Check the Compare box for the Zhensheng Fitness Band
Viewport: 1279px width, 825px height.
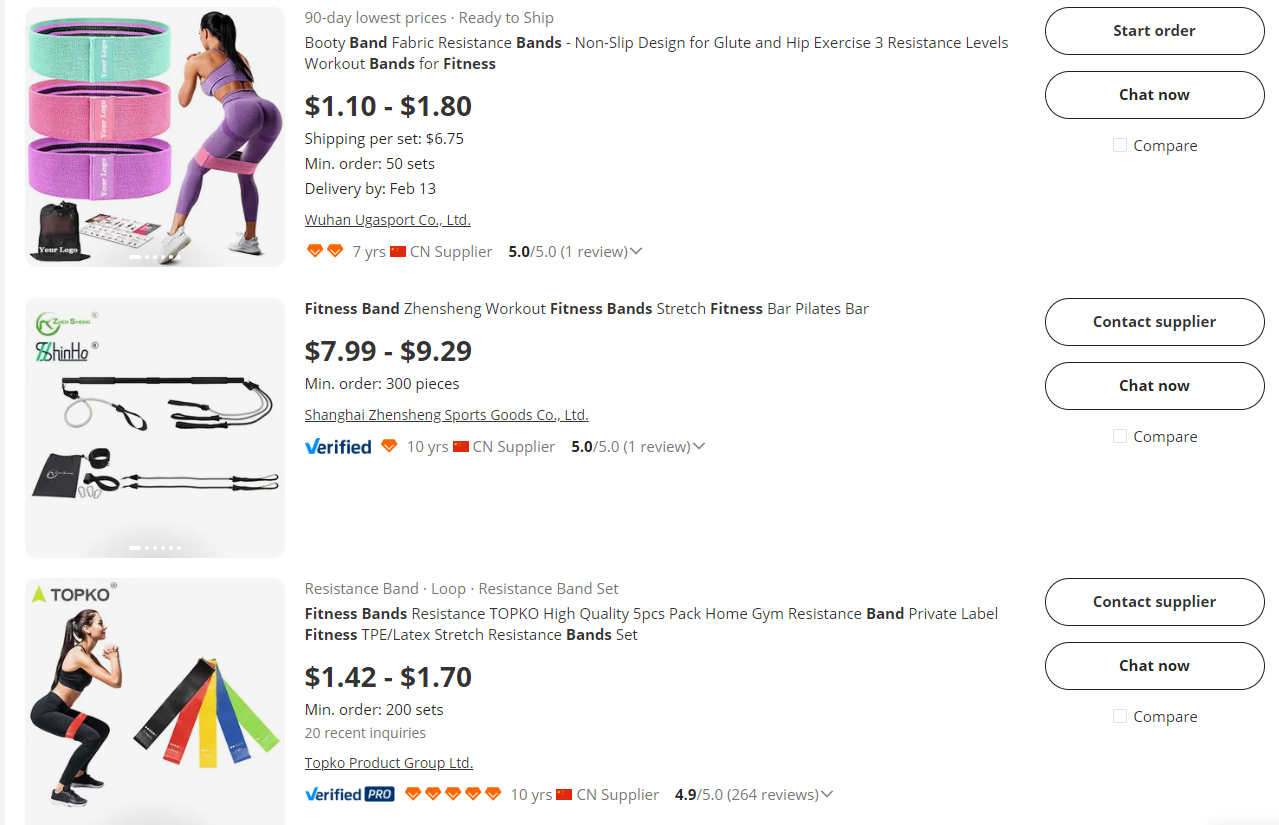coord(1119,436)
